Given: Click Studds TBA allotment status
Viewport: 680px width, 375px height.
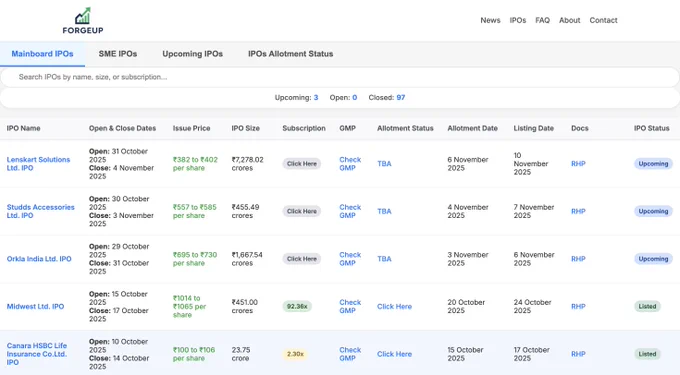Looking at the screenshot, I should click(384, 212).
